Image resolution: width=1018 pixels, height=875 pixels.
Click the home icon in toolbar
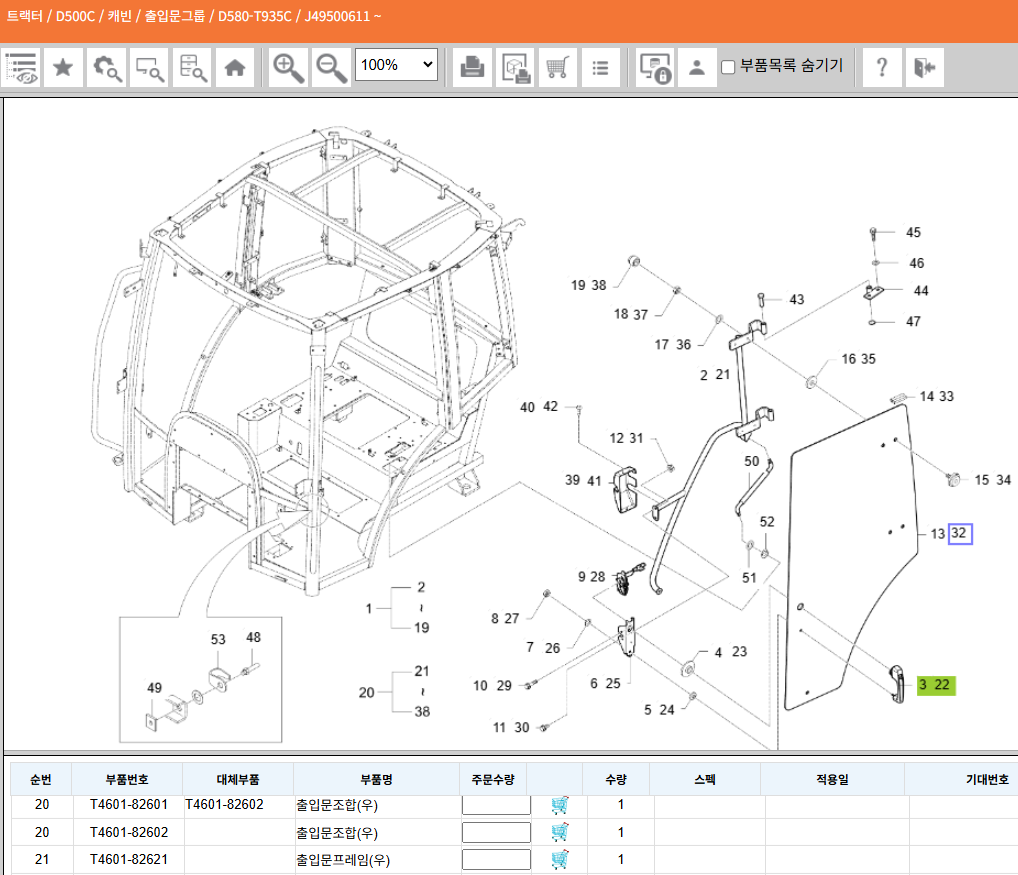coord(235,67)
